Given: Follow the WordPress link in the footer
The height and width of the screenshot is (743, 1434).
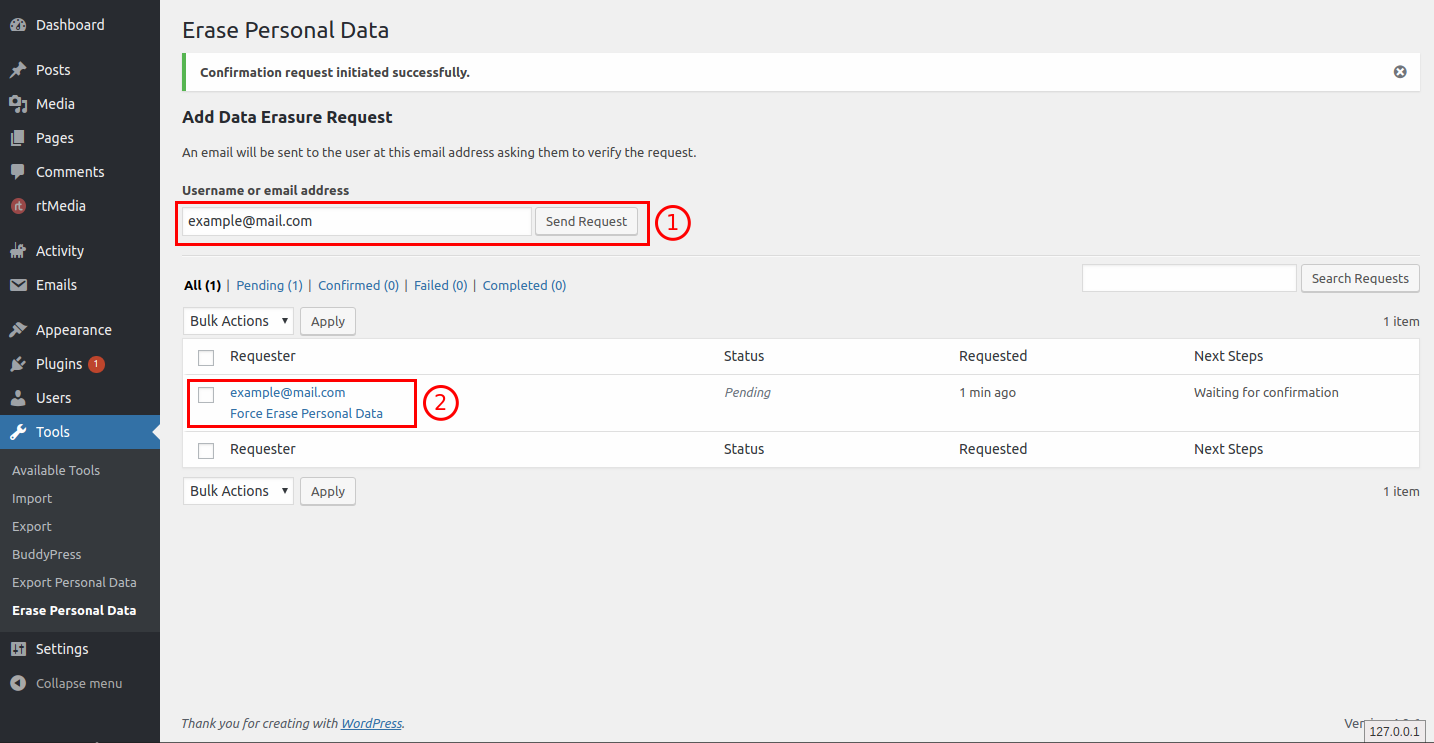Looking at the screenshot, I should (371, 723).
